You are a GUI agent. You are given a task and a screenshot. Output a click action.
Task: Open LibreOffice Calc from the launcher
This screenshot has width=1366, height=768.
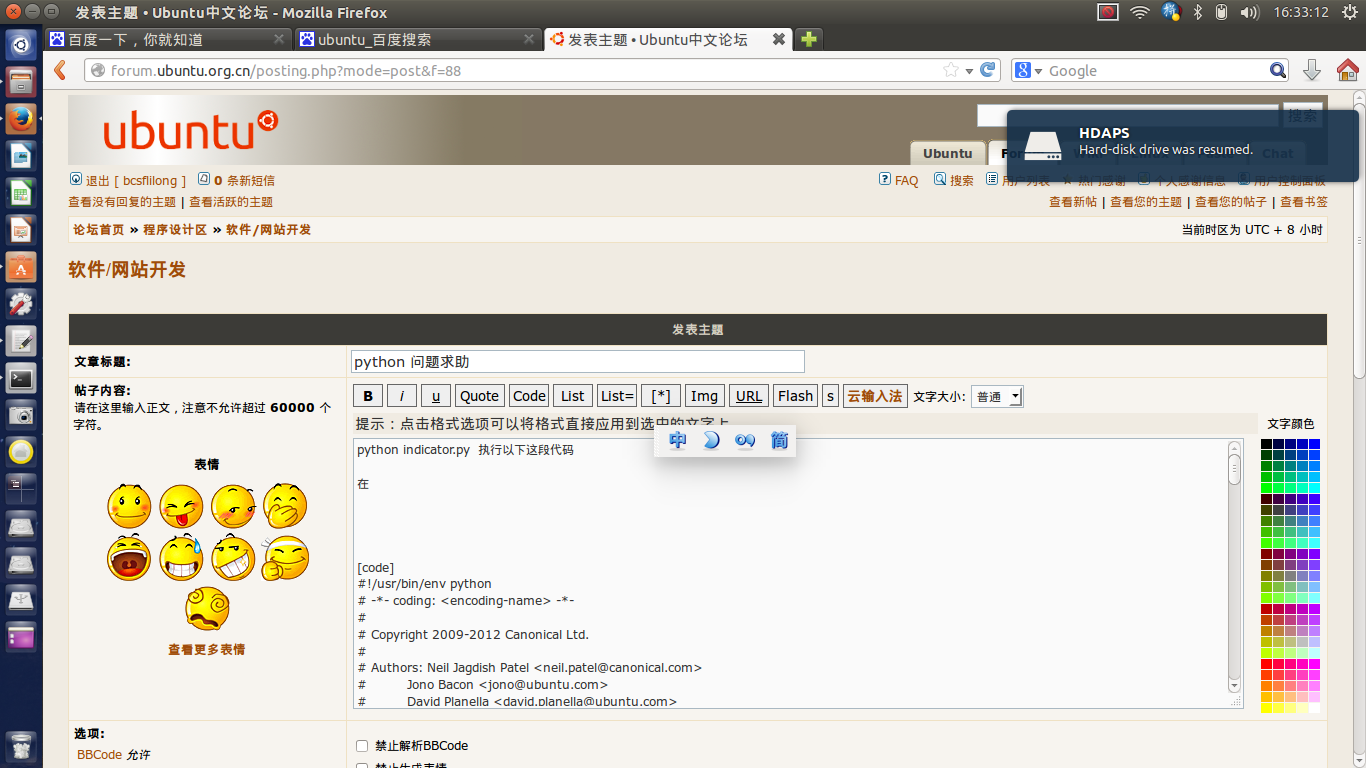pos(21,194)
